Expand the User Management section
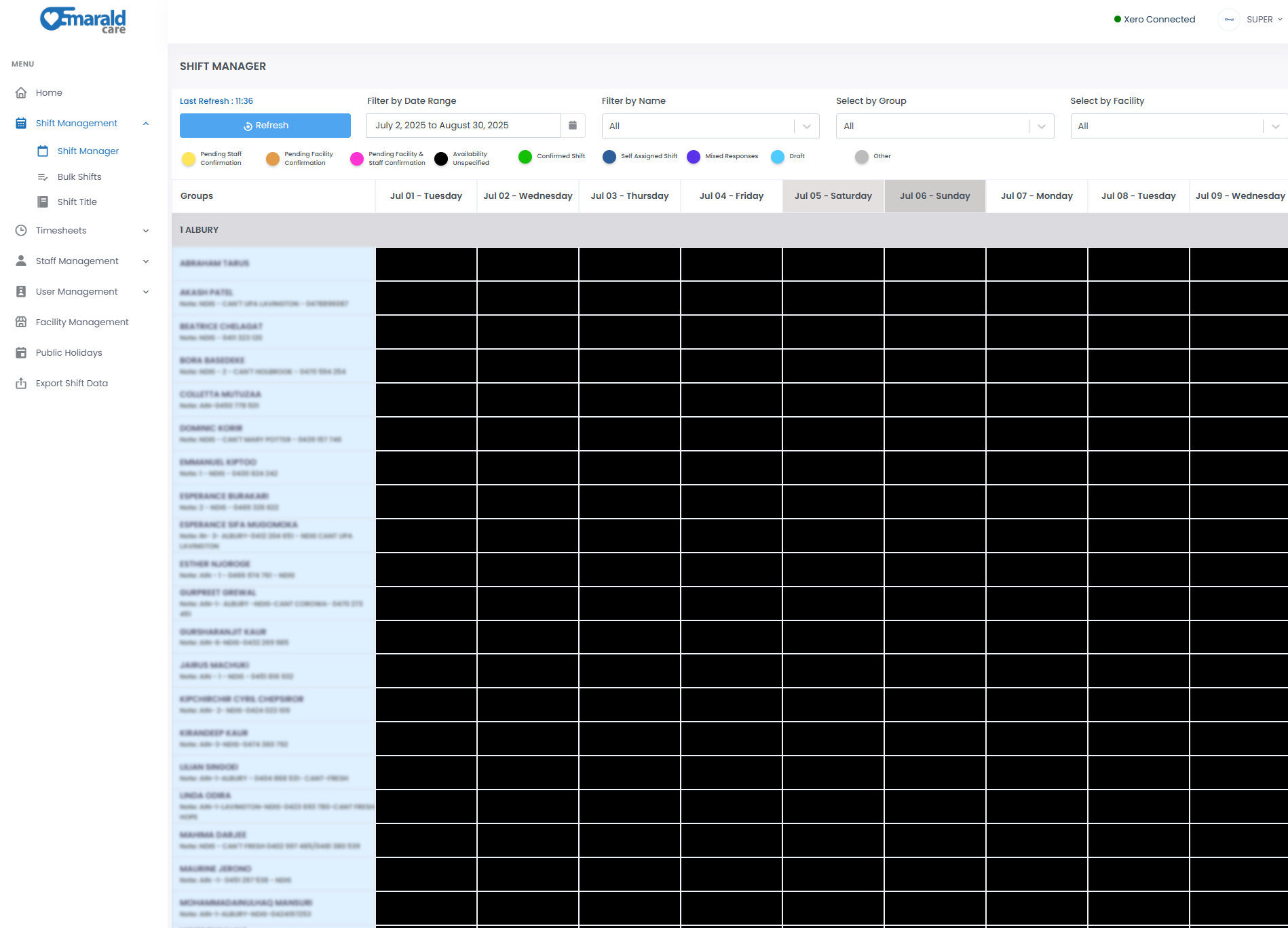Screen dimensions: 1288x928 tap(146, 292)
